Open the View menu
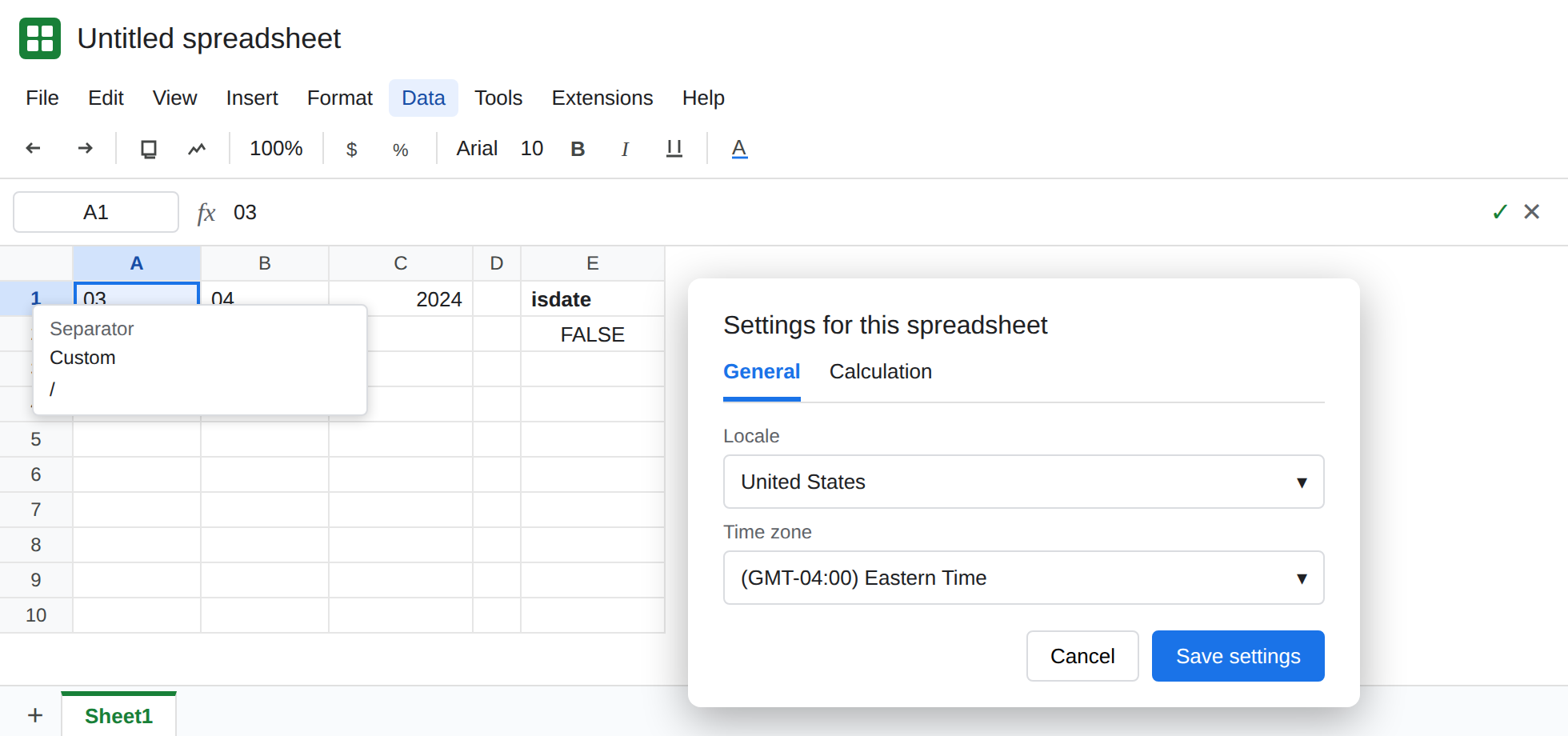The image size is (1568, 736). (174, 98)
